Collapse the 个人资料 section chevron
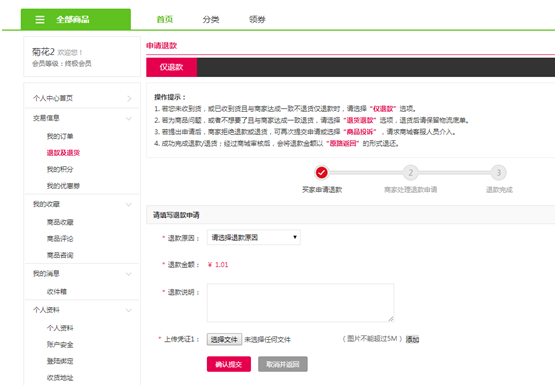This screenshot has height=387, width=557. [x=129, y=311]
